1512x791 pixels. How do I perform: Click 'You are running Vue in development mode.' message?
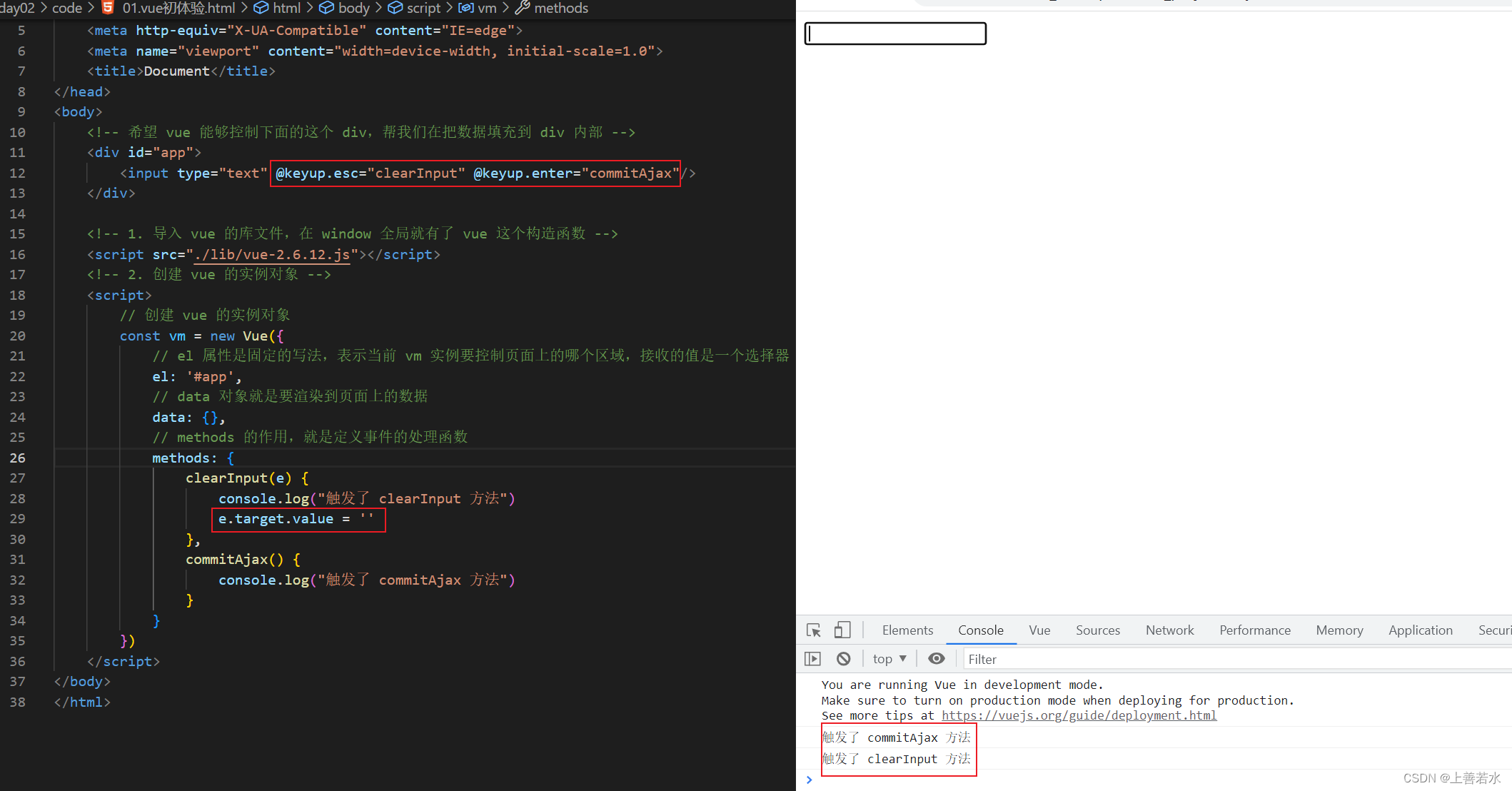(x=962, y=685)
